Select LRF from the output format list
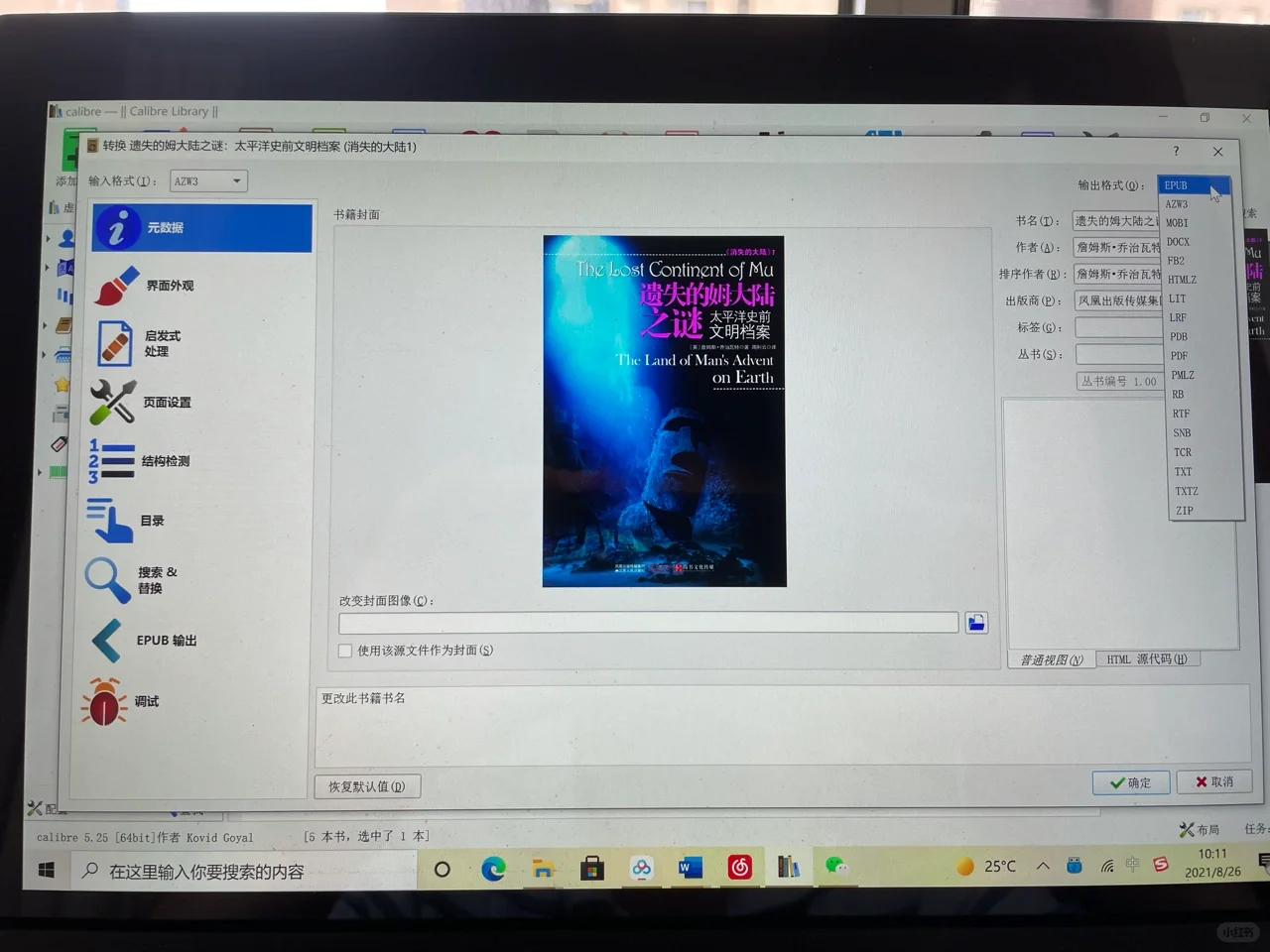This screenshot has width=1270, height=952. (1178, 317)
